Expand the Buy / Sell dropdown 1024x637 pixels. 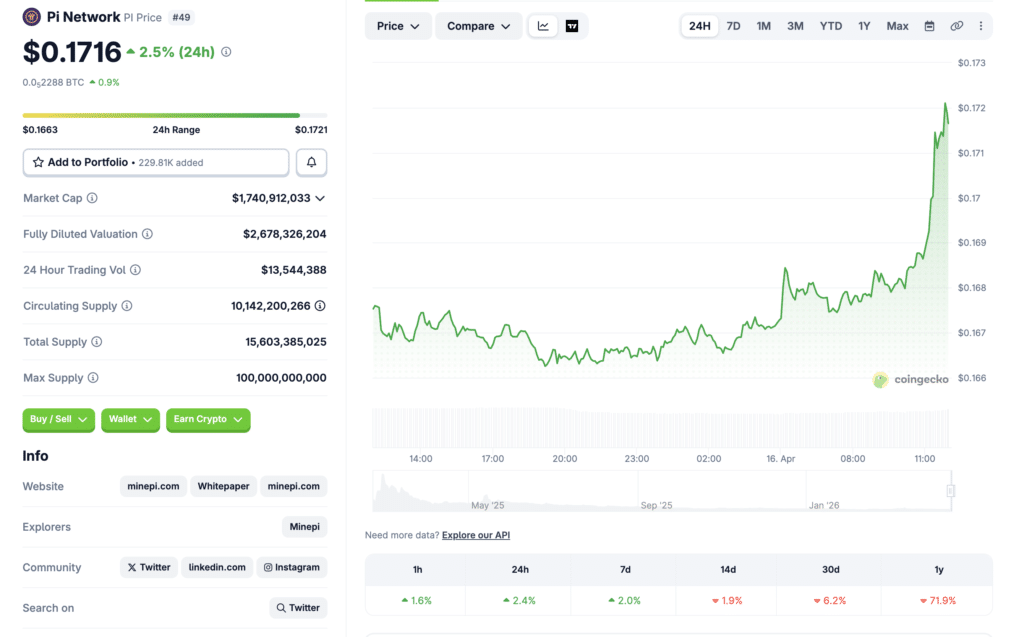pos(58,419)
